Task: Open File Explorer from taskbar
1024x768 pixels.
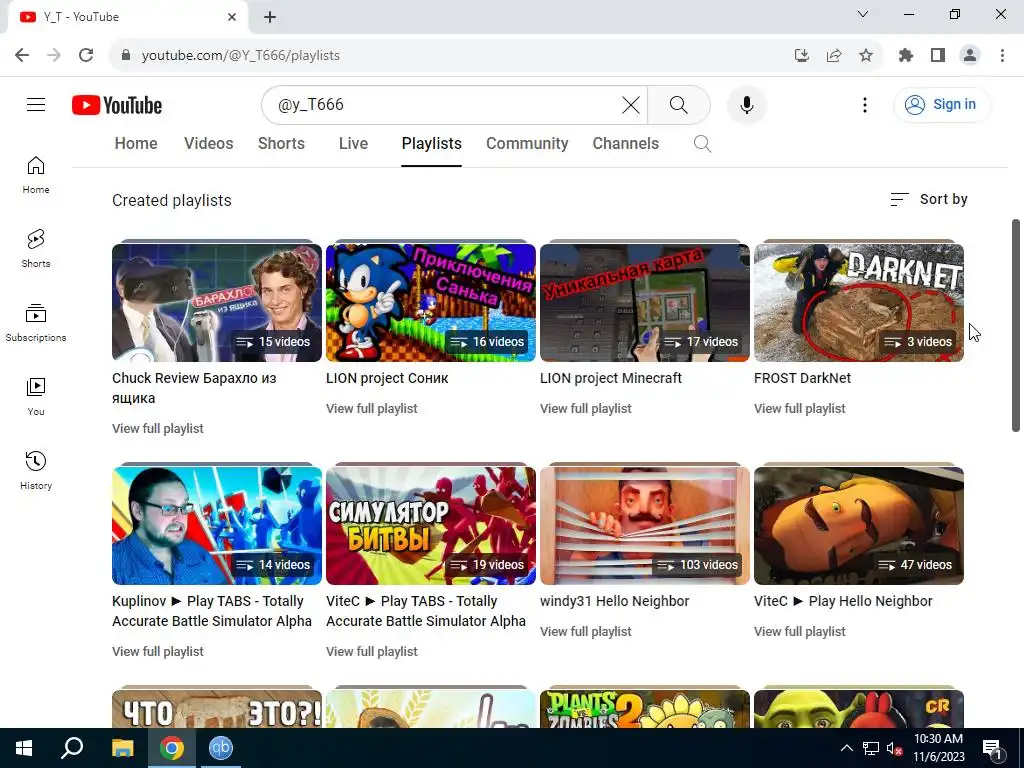Action: (122, 748)
